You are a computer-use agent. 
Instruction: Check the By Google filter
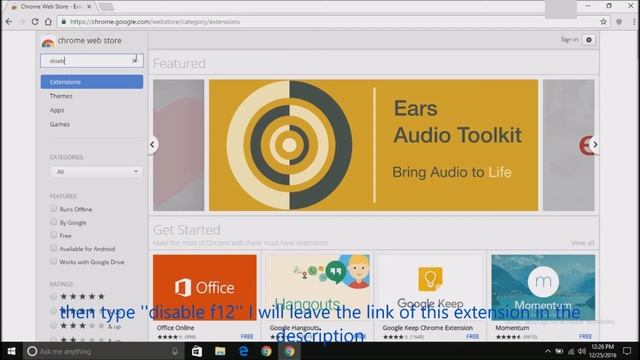coord(53,222)
